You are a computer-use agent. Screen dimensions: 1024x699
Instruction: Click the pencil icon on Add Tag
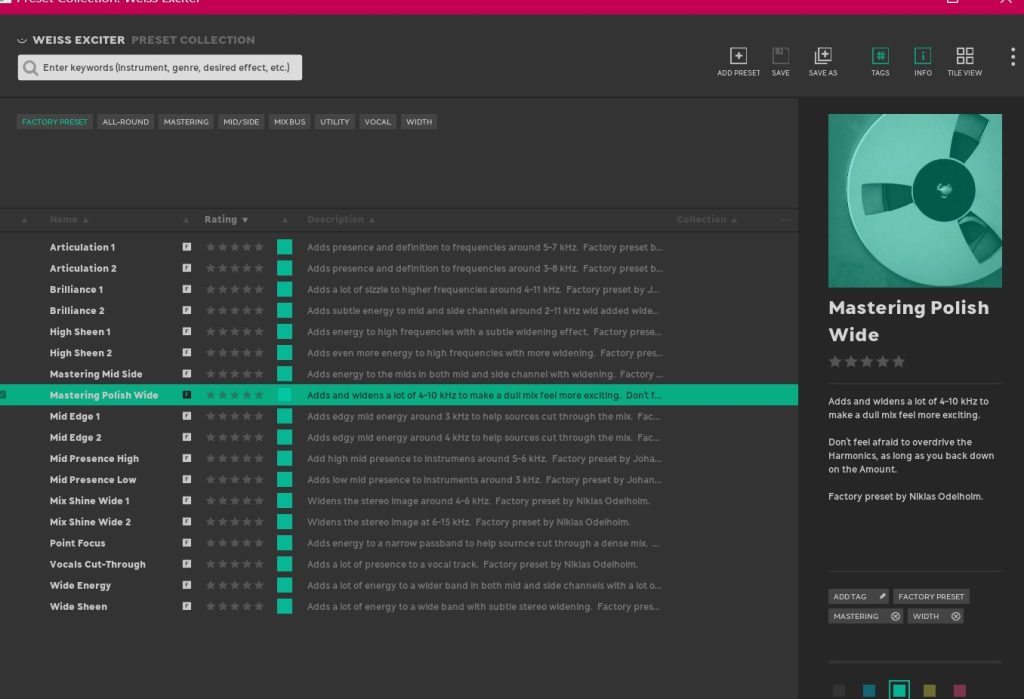pos(882,597)
